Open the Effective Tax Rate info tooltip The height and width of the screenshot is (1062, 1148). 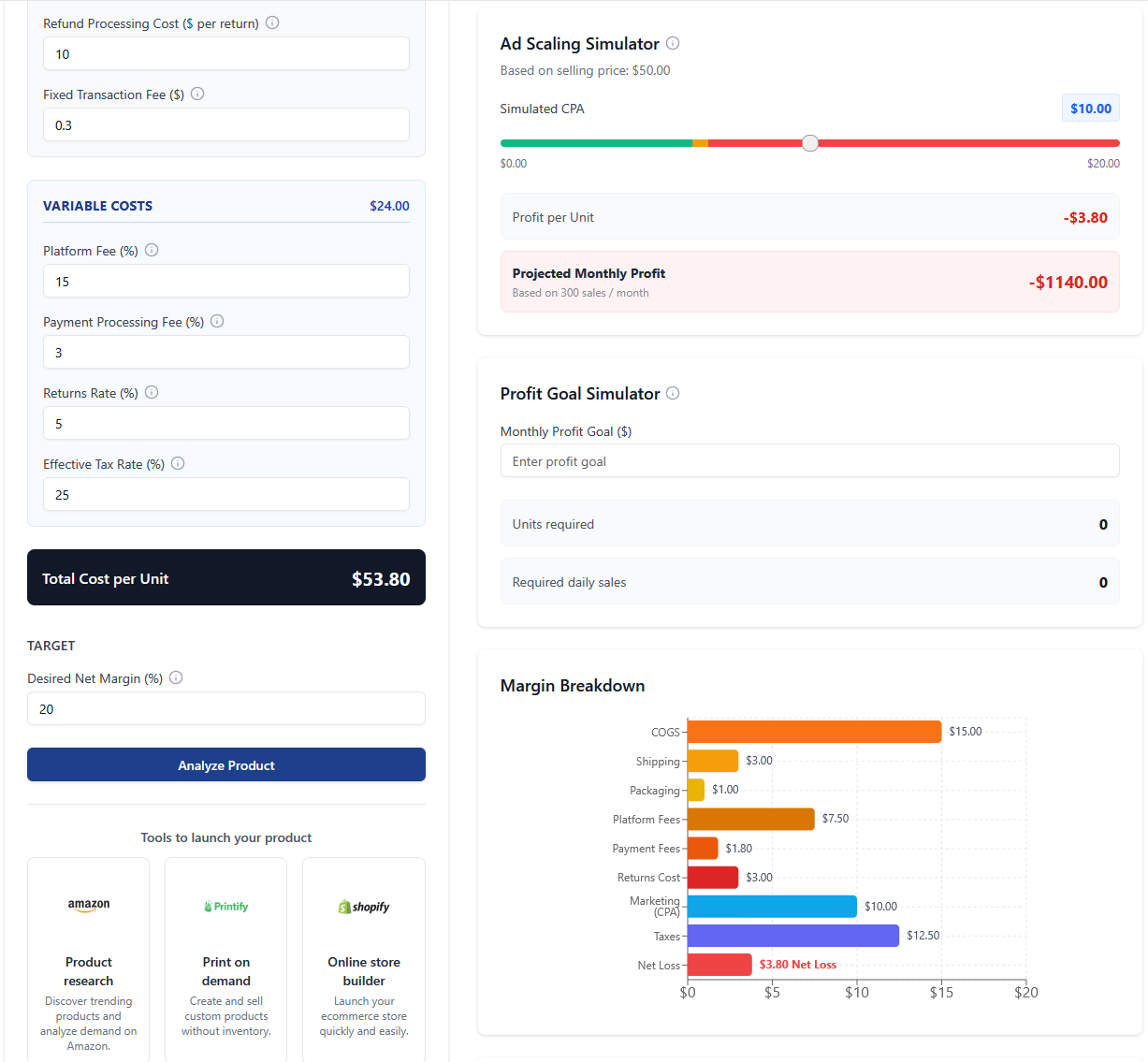(177, 463)
